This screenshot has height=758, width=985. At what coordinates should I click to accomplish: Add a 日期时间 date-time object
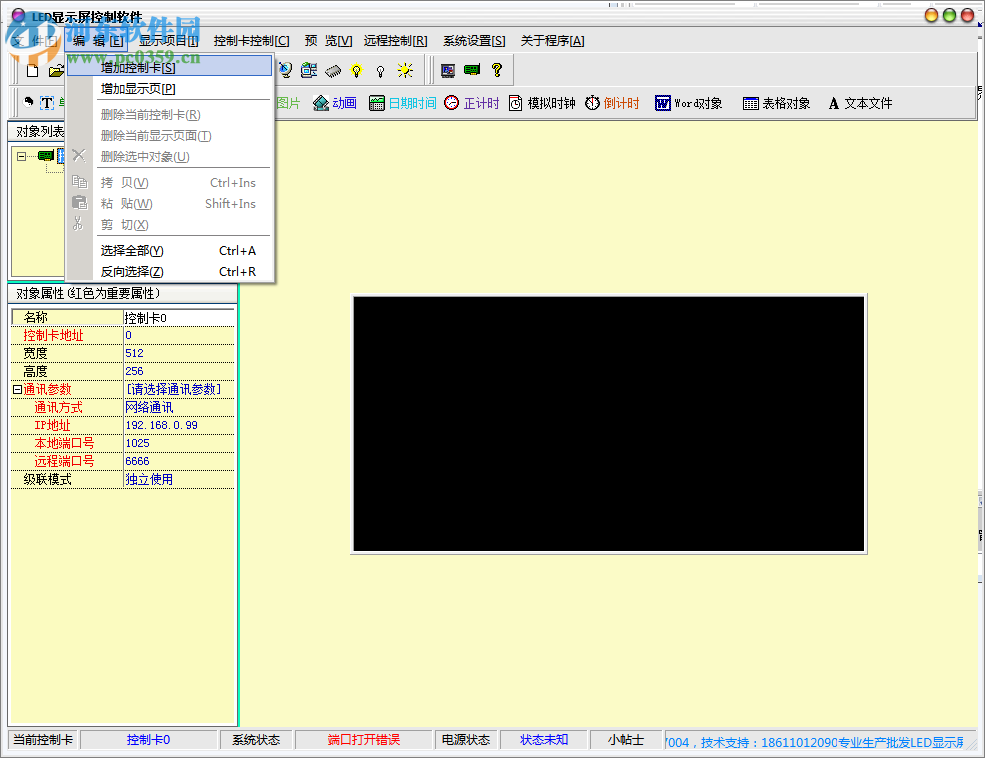coord(404,103)
